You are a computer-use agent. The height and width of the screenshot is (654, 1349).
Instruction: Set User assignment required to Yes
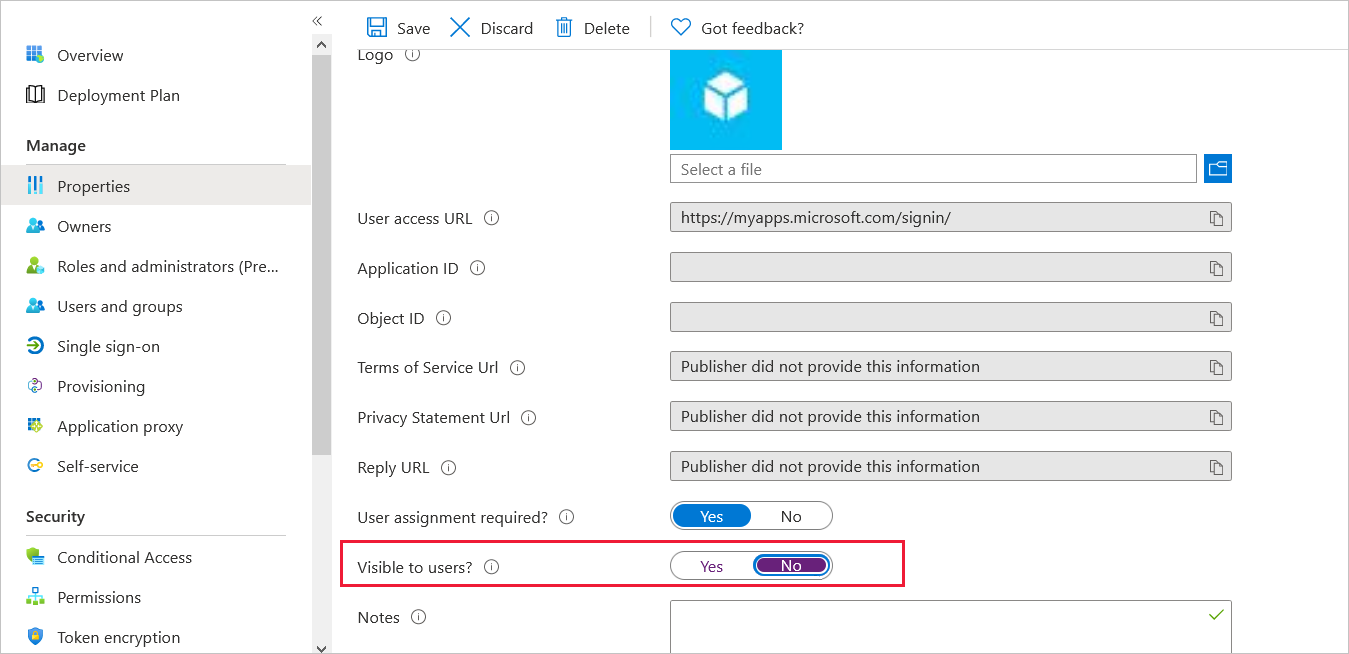point(712,516)
